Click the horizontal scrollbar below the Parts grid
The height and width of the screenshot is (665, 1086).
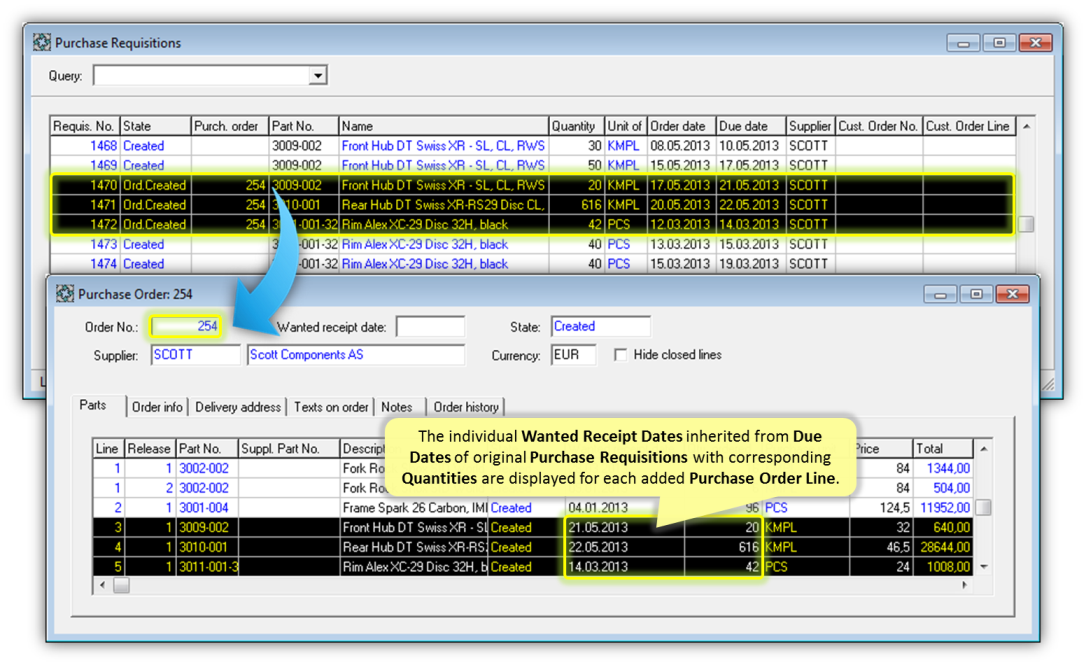click(120, 586)
